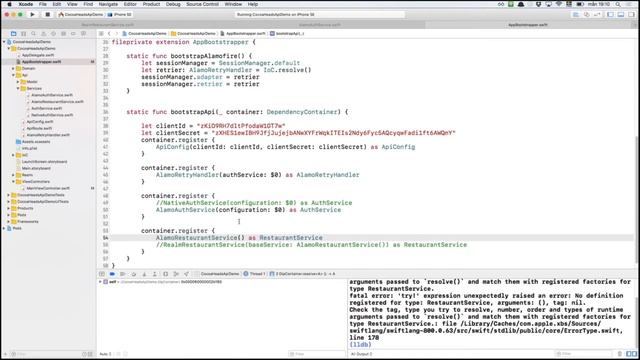Expand the Realm folder
Screen dimensions: 640x360
[x=13, y=175]
